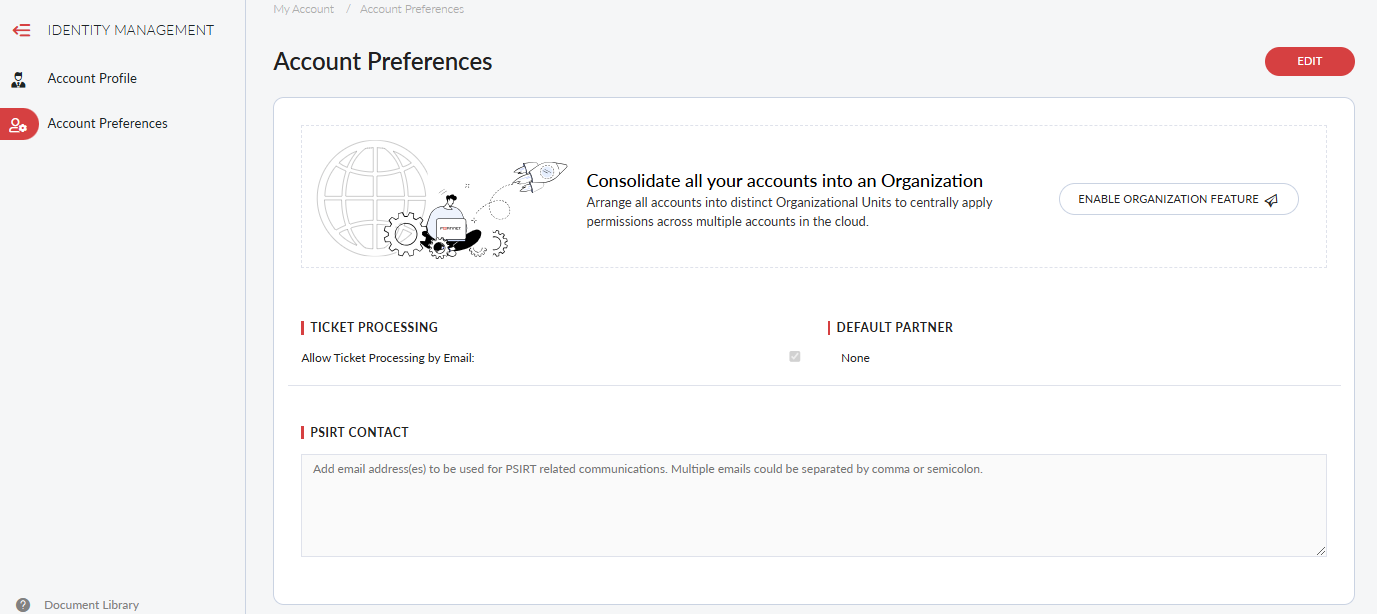Toggle Allow Ticket Processing by Email checkbox

coord(794,356)
